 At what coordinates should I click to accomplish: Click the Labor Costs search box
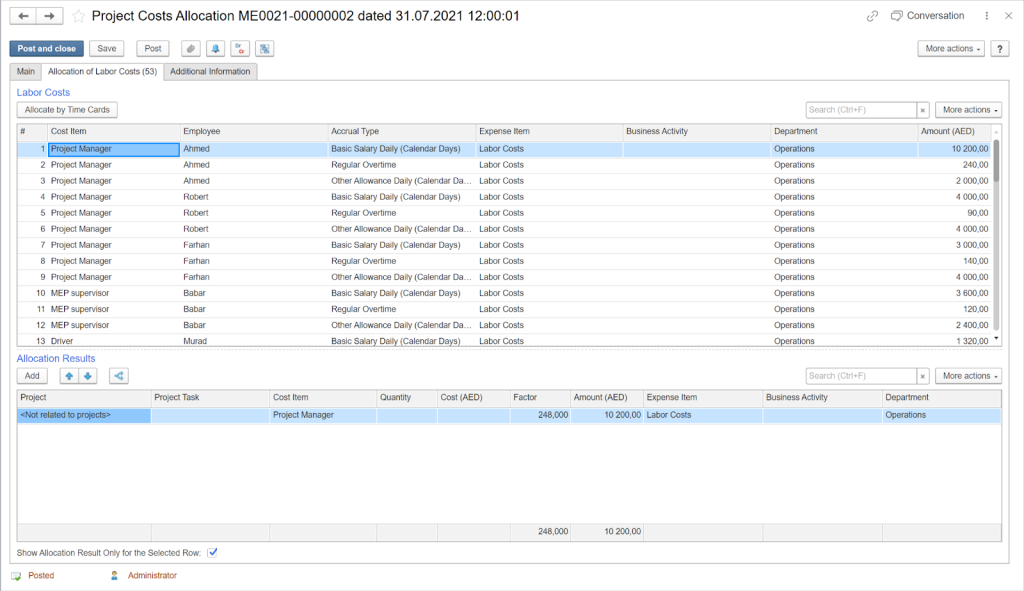pos(861,110)
